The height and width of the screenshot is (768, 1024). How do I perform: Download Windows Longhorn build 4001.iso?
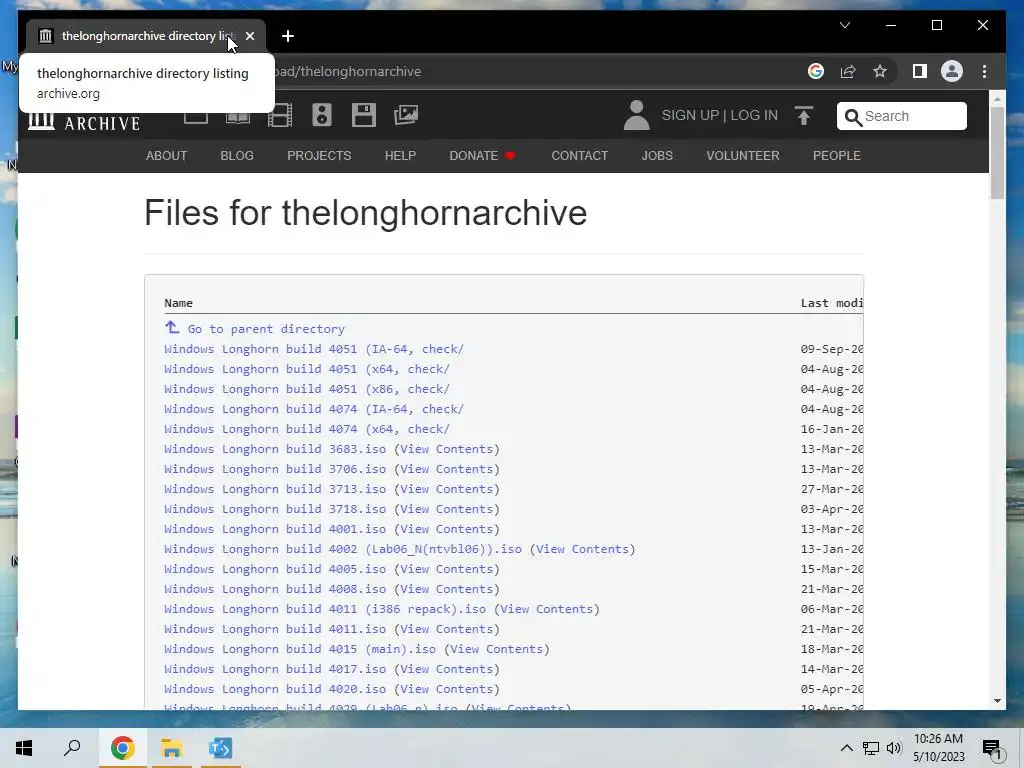coord(275,529)
